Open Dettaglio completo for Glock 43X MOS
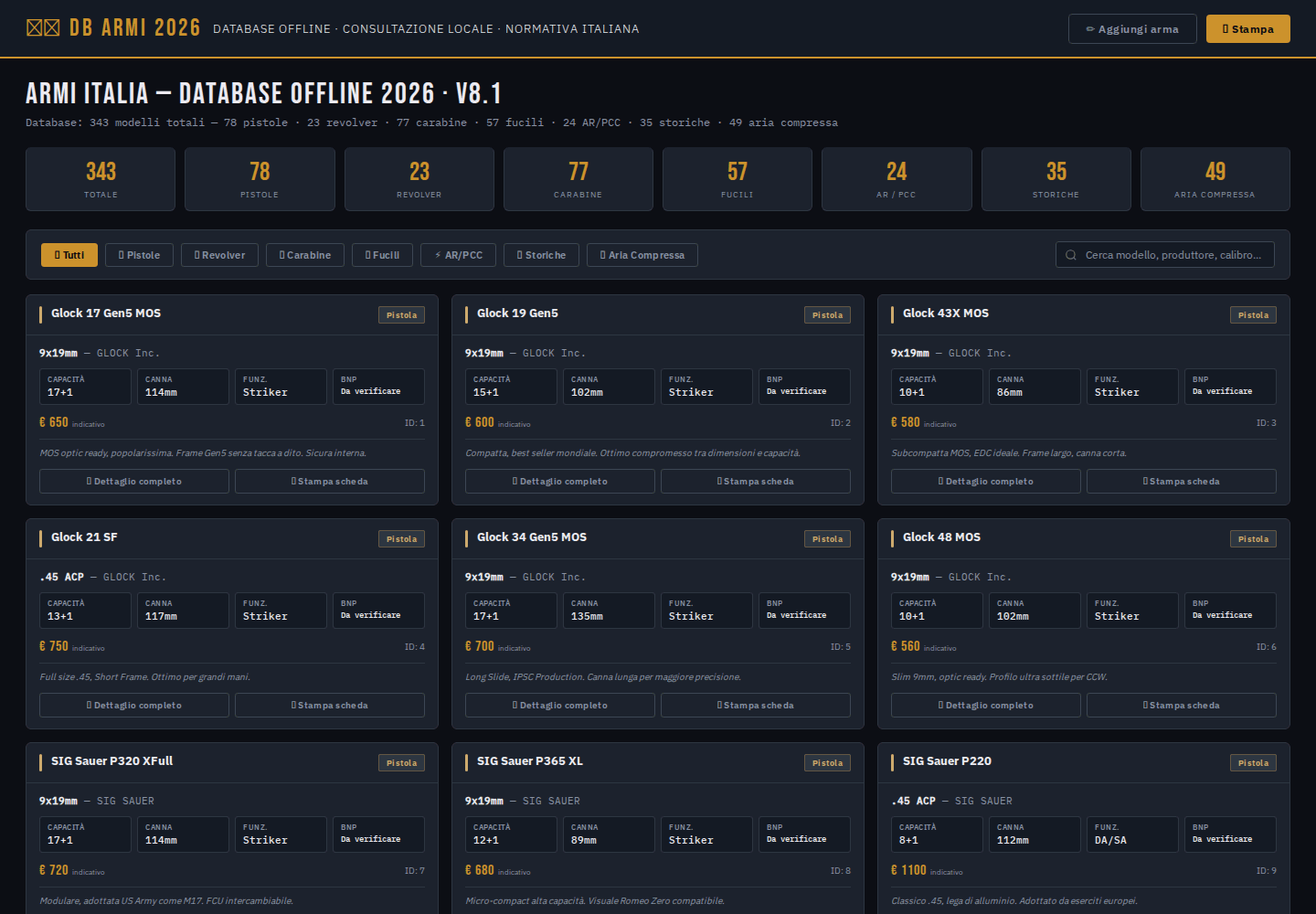The image size is (1316, 914). click(986, 481)
